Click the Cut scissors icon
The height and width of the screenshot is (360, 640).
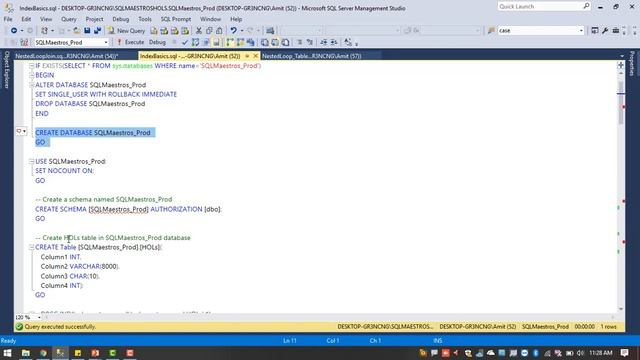(199, 31)
